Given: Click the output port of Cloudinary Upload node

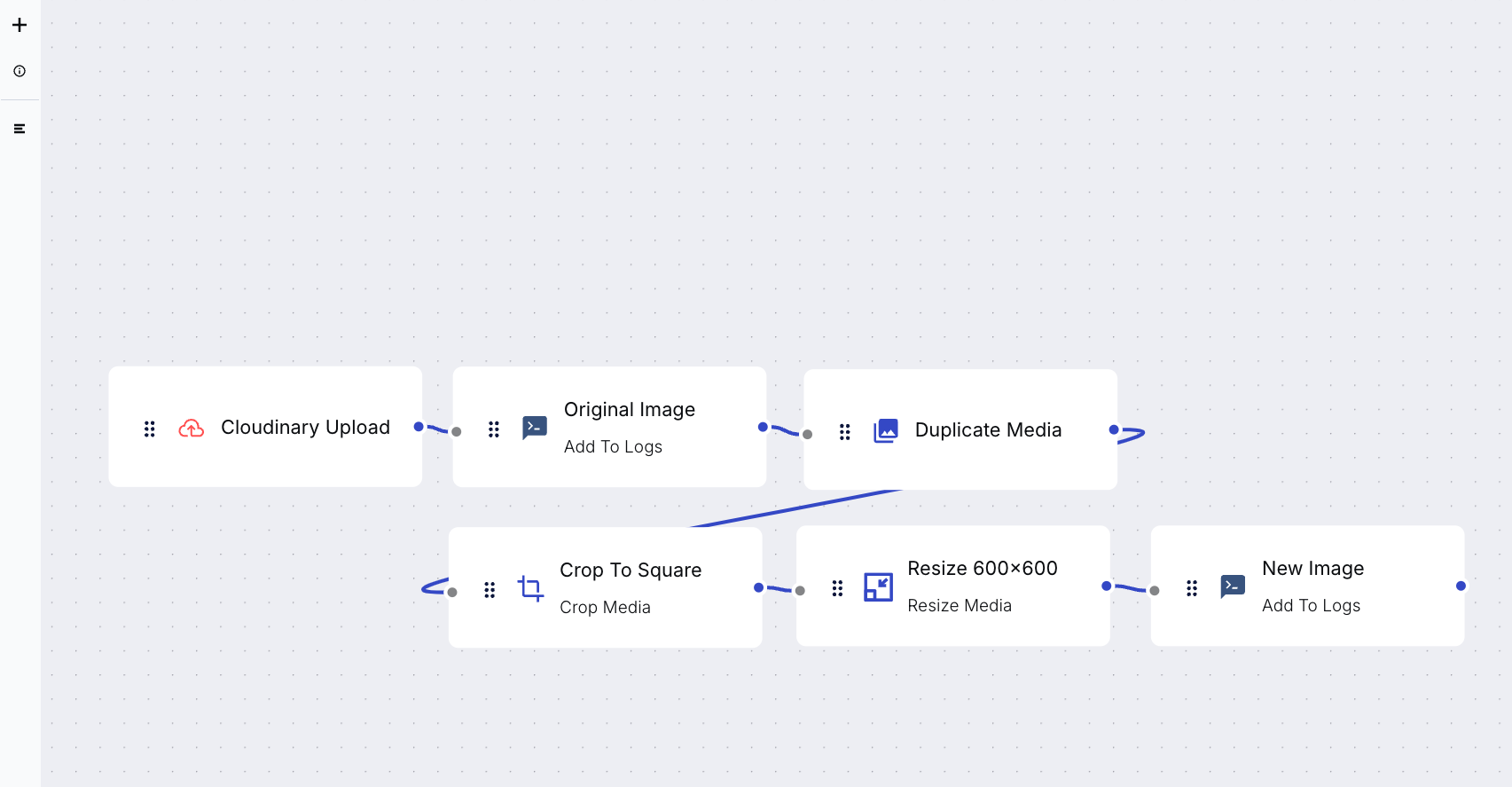Looking at the screenshot, I should [x=419, y=427].
